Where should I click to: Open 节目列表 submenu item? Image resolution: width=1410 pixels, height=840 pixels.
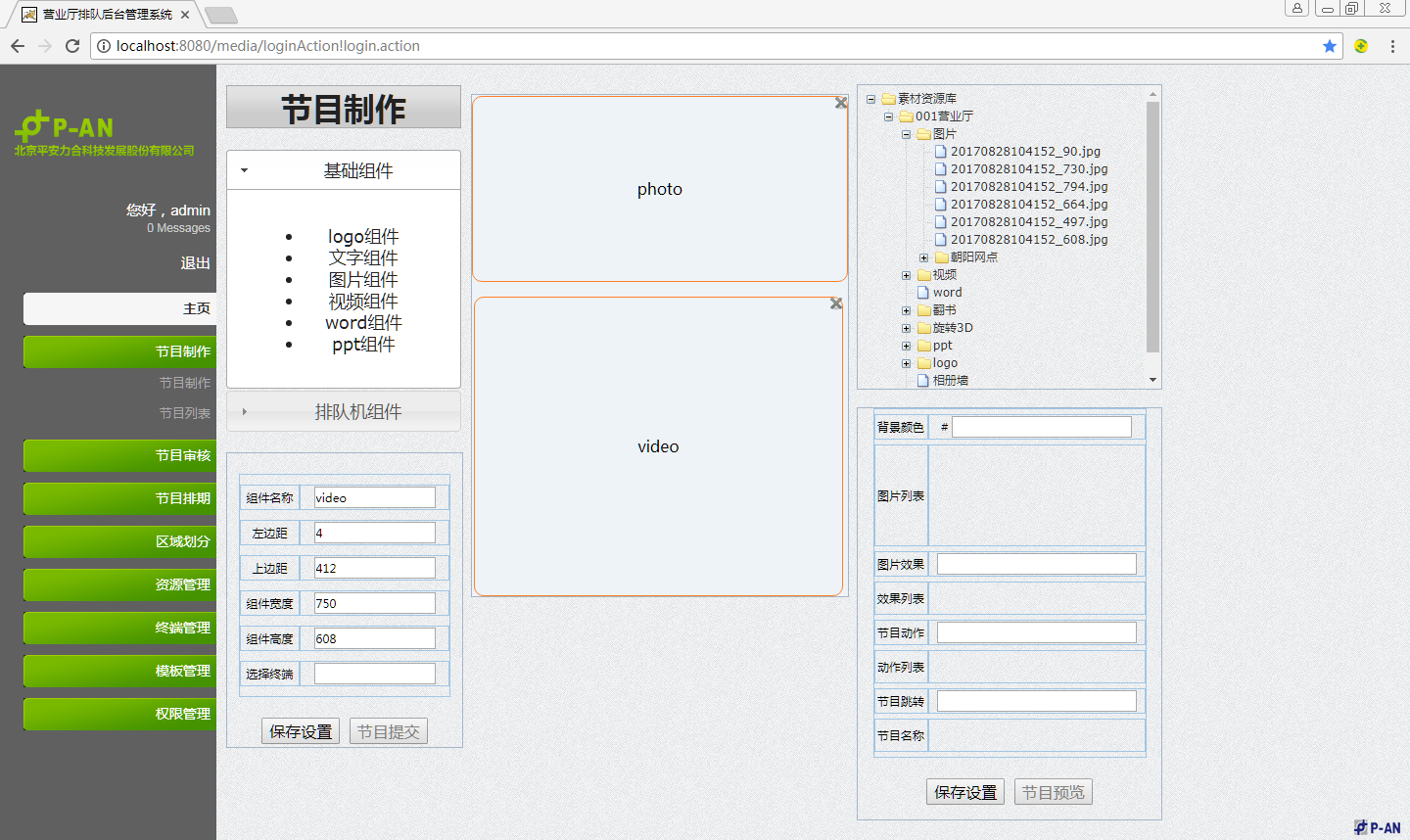pos(185,413)
